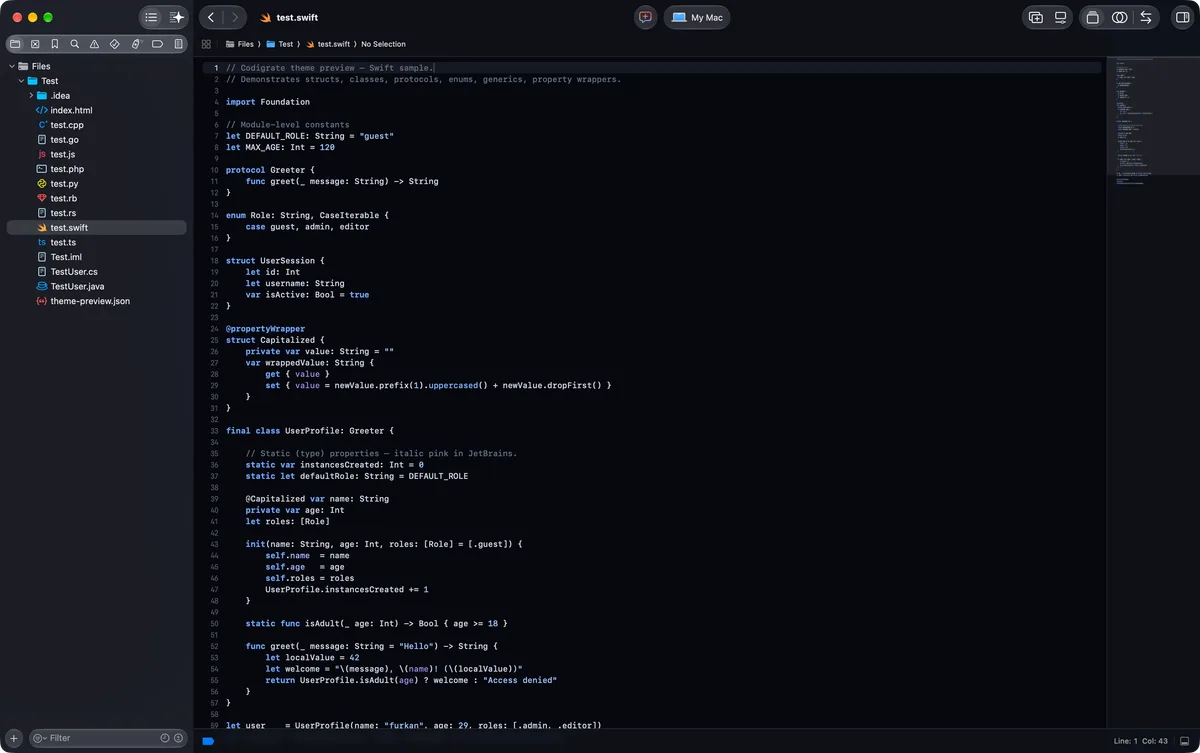Click the add library plus button in toolbar
Screen dimensions: 1200x753
pyautogui.click(x=1036, y=17)
